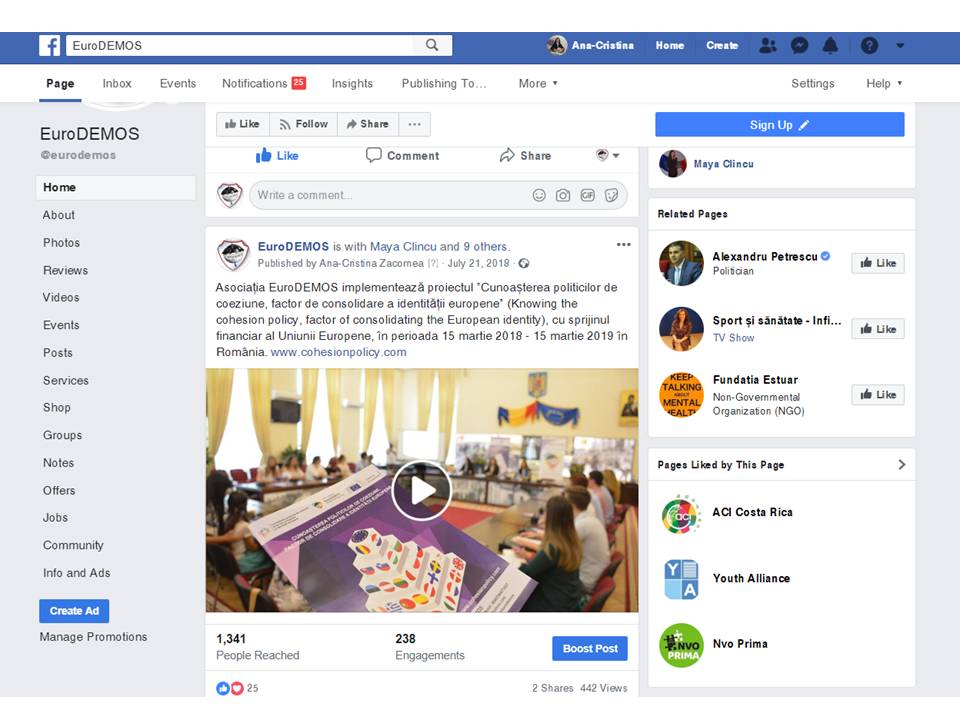This screenshot has width=960, height=720.
Task: Open the notifications bell icon
Action: point(830,45)
